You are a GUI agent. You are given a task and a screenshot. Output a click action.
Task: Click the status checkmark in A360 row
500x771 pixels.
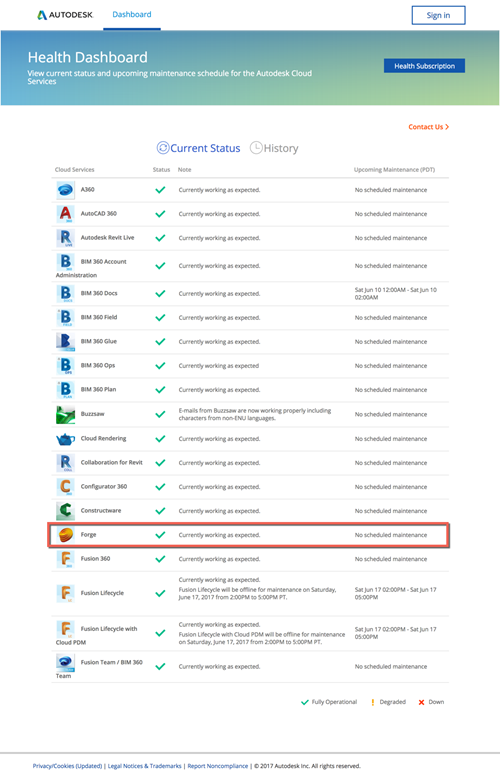(160, 190)
